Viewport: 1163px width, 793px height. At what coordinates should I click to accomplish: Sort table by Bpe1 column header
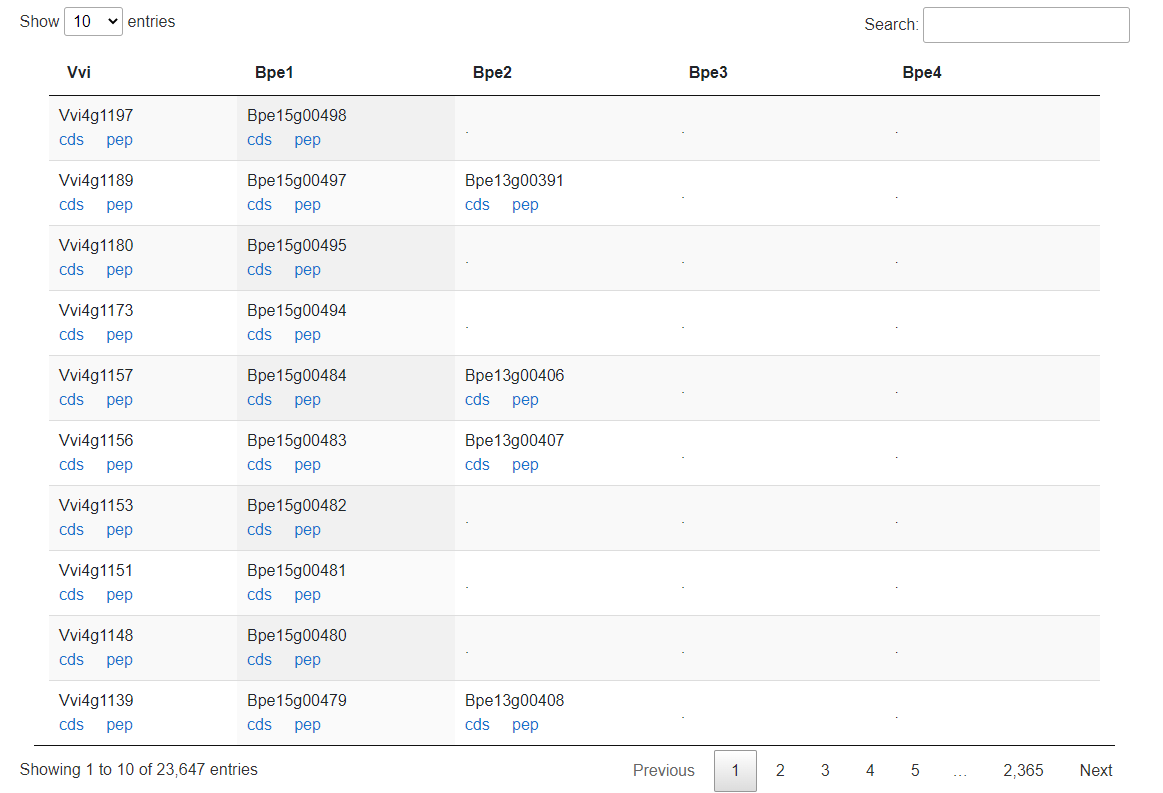(x=274, y=73)
